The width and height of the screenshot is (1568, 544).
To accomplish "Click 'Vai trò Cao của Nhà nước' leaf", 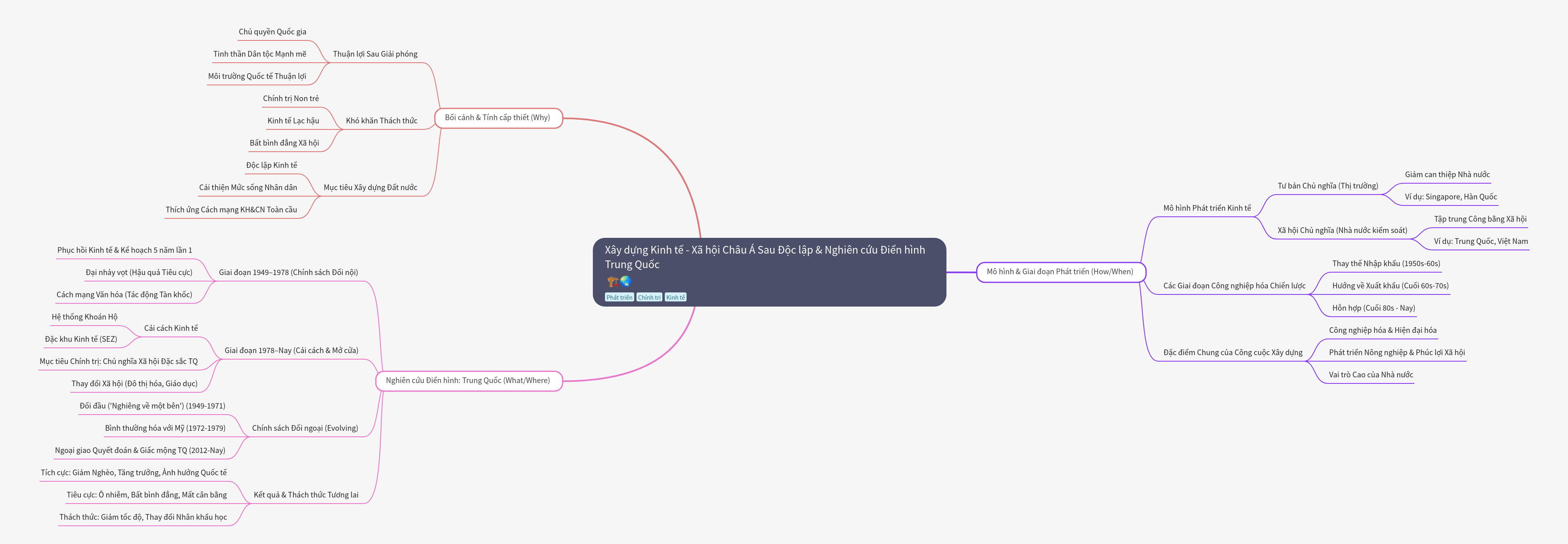I will (1371, 375).
